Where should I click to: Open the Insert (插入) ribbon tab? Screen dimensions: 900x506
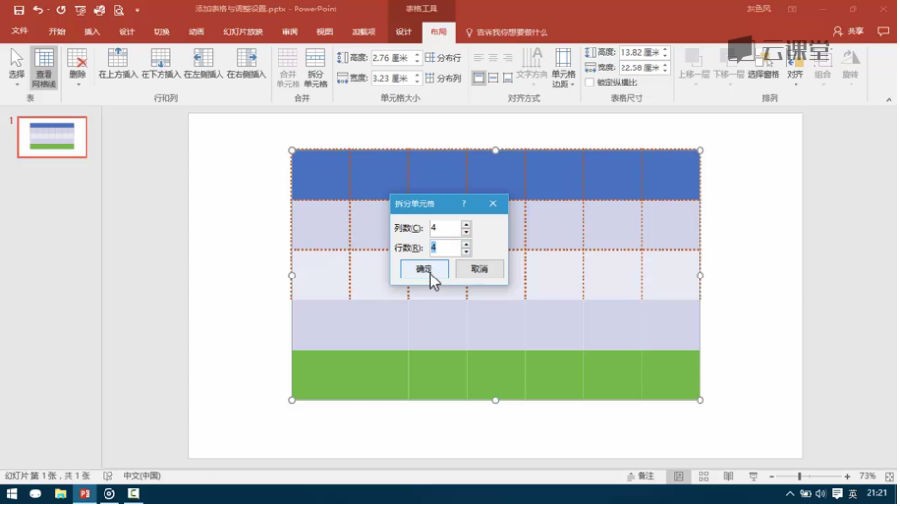[92, 32]
